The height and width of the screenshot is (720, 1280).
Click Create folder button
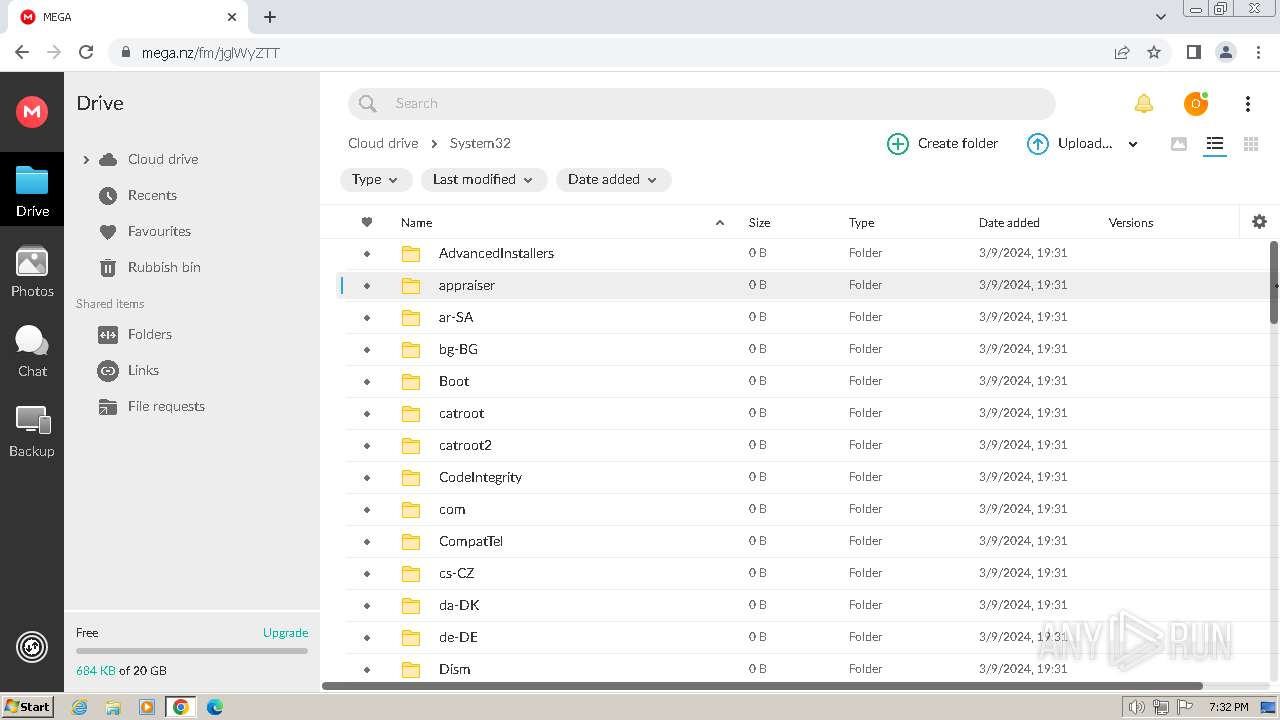point(943,144)
